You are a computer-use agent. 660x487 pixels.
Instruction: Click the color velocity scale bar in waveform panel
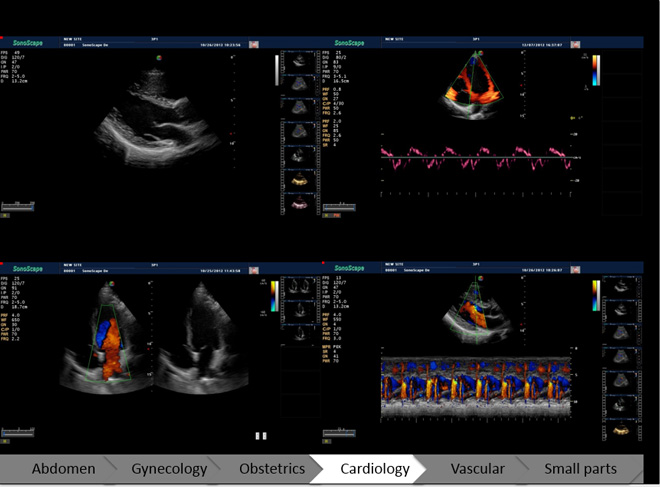(596, 70)
